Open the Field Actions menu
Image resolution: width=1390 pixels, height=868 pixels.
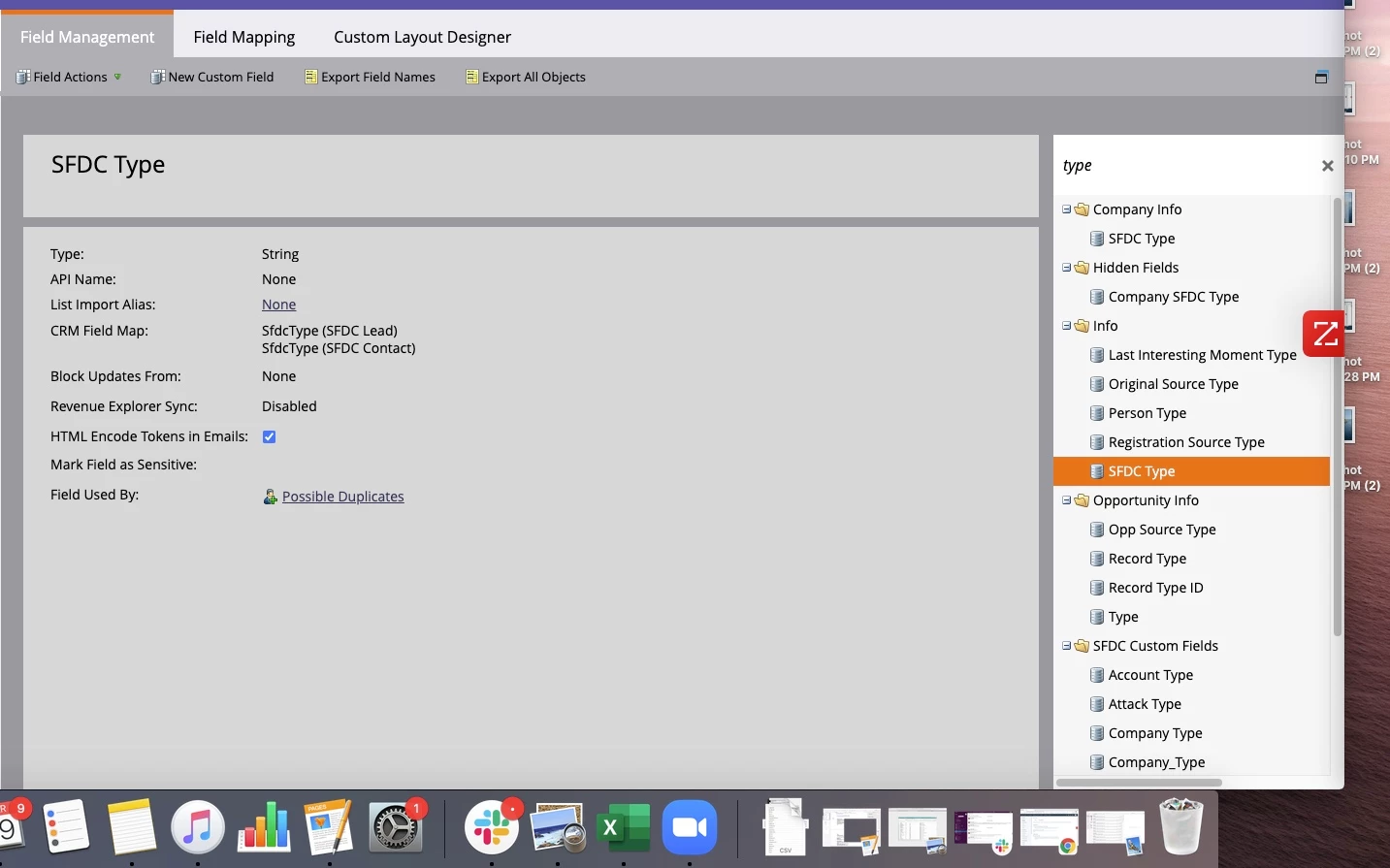coord(69,77)
